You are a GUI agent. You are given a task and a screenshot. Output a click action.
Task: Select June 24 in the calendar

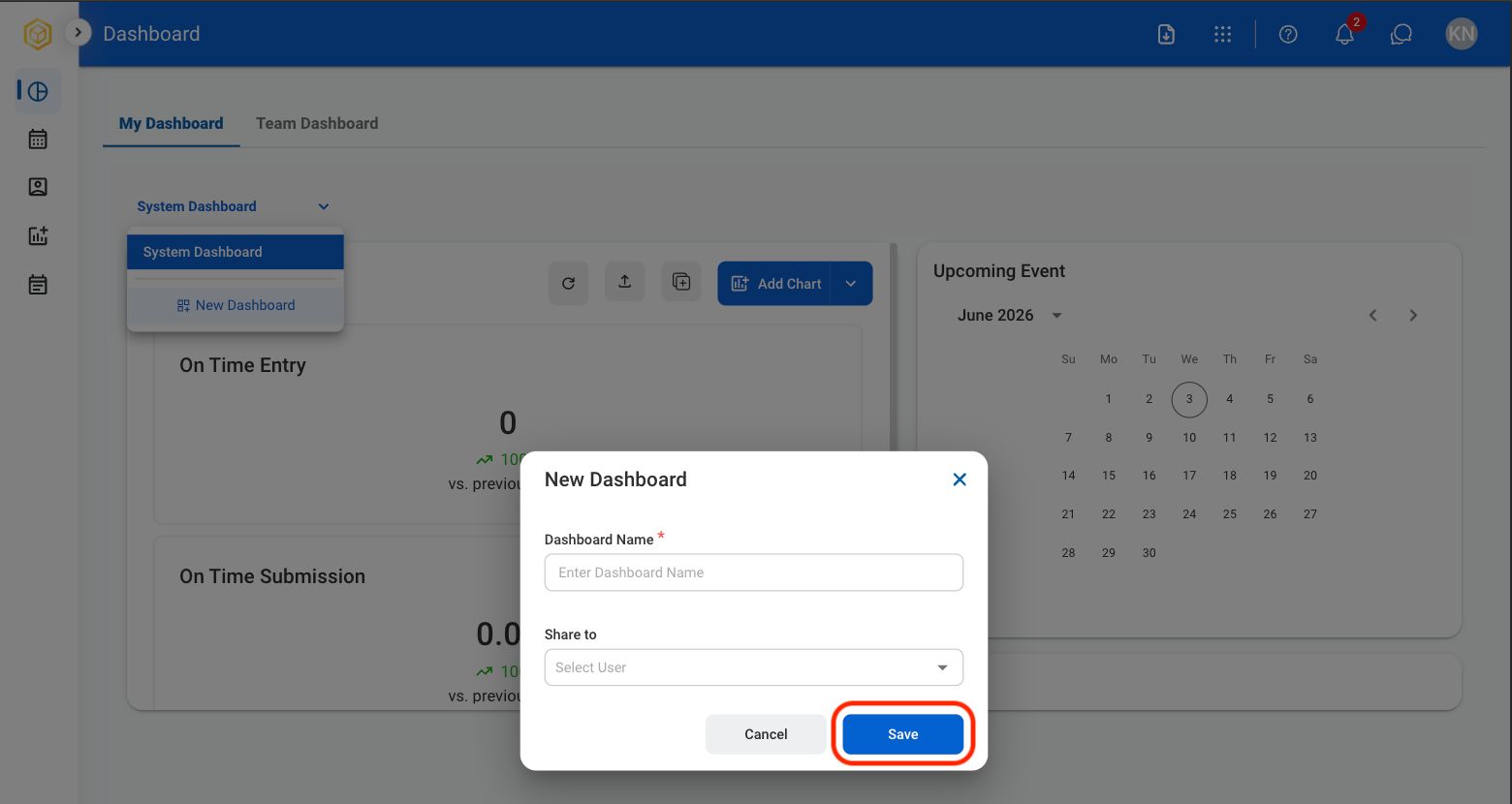(1189, 514)
